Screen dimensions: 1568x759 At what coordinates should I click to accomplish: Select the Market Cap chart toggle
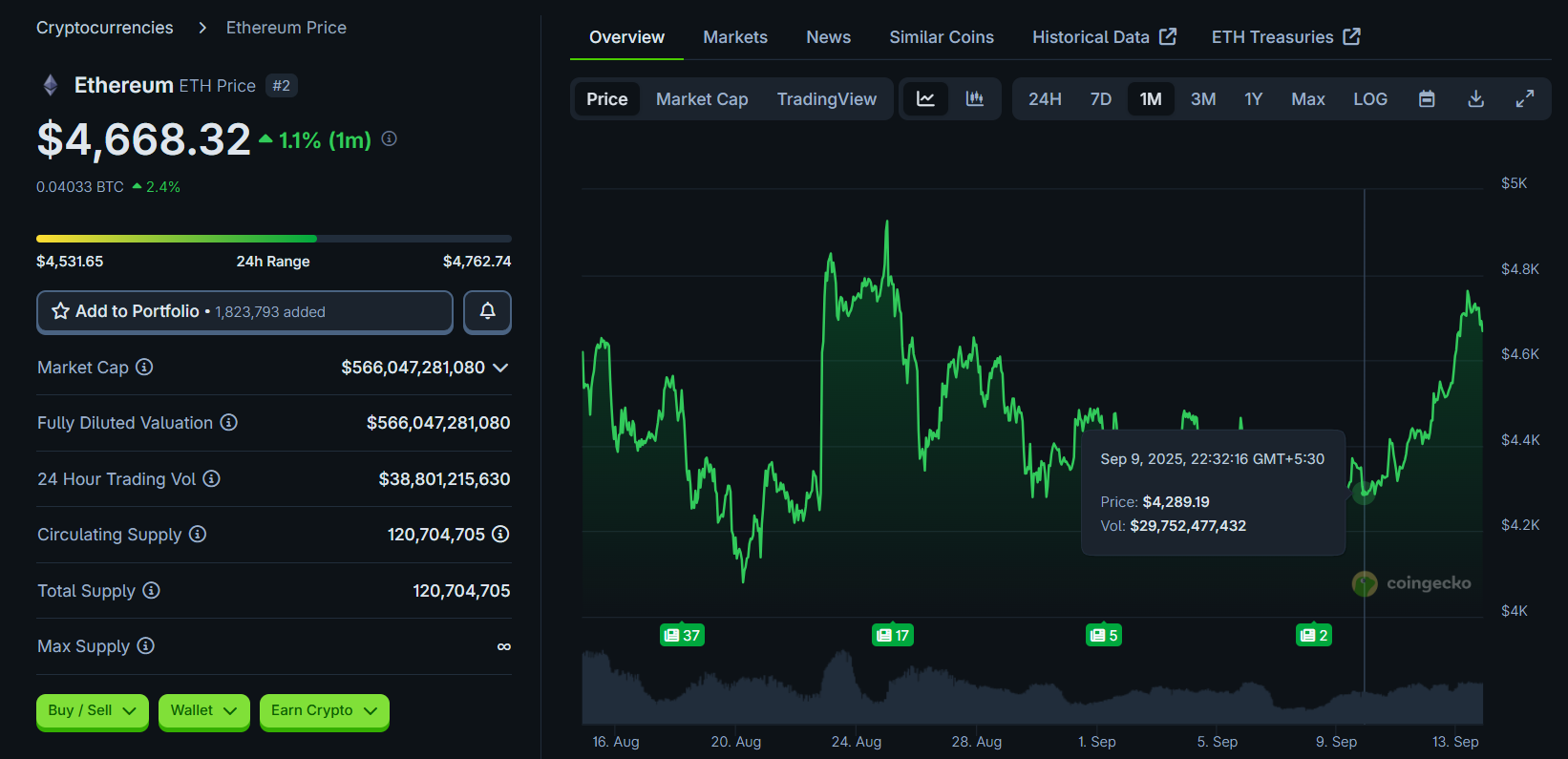click(702, 99)
